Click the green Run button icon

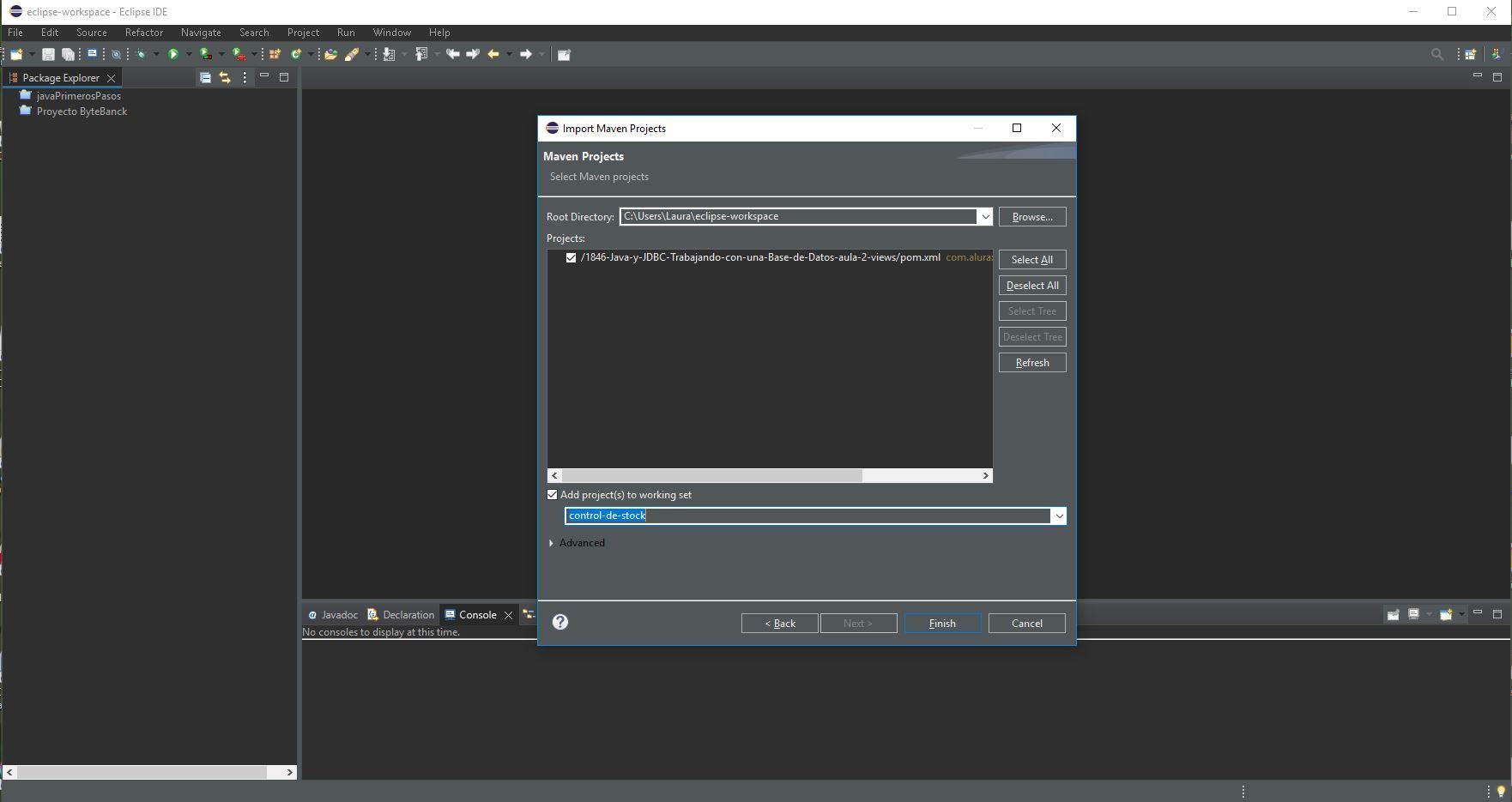click(x=173, y=54)
